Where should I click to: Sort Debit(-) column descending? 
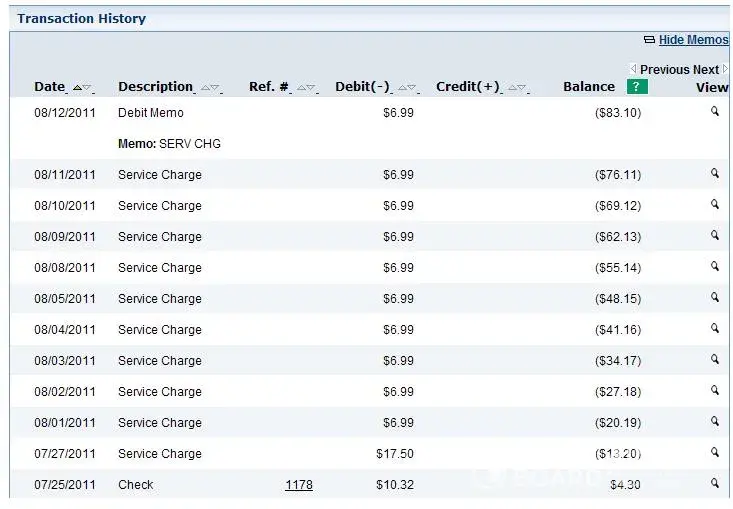click(x=413, y=88)
